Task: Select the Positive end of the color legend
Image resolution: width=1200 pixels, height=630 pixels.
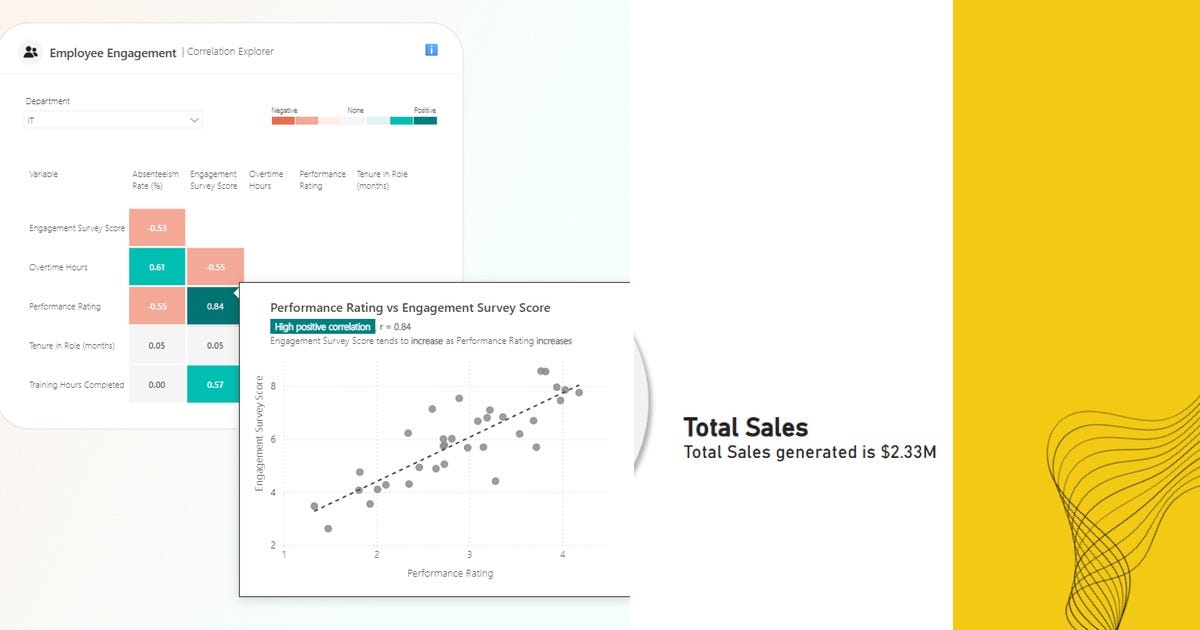Action: pyautogui.click(x=424, y=119)
